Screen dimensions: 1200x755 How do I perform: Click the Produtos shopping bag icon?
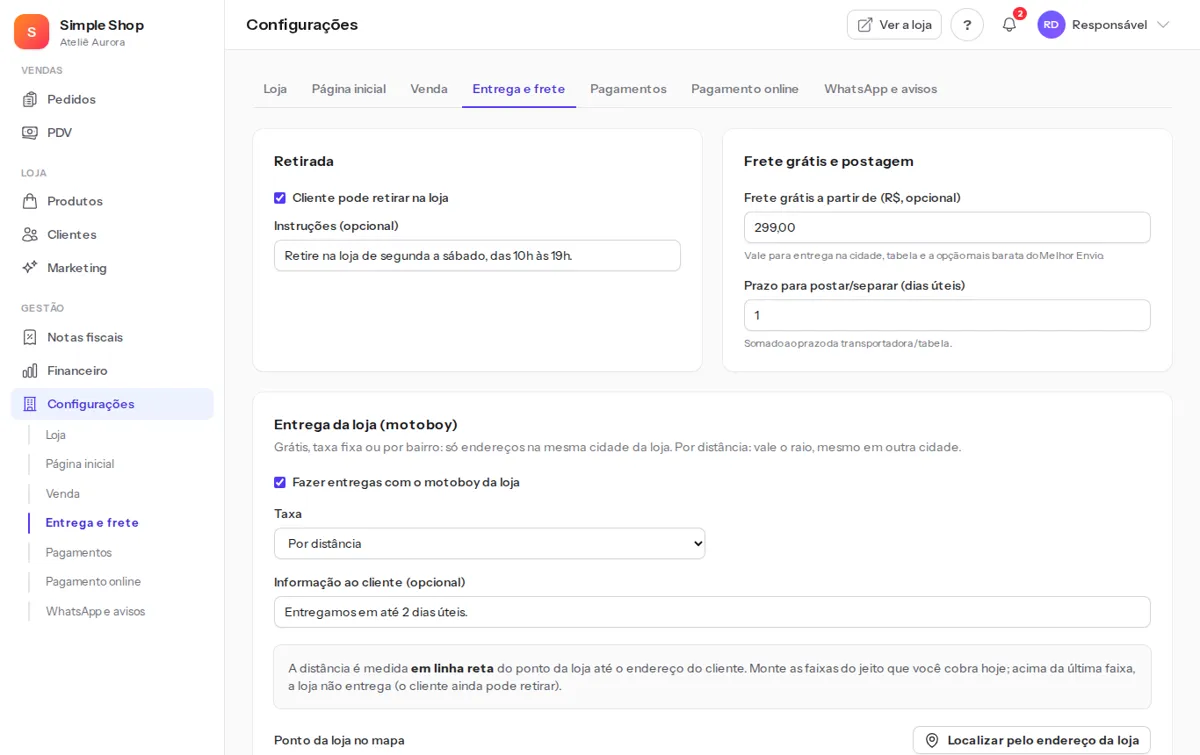point(30,201)
